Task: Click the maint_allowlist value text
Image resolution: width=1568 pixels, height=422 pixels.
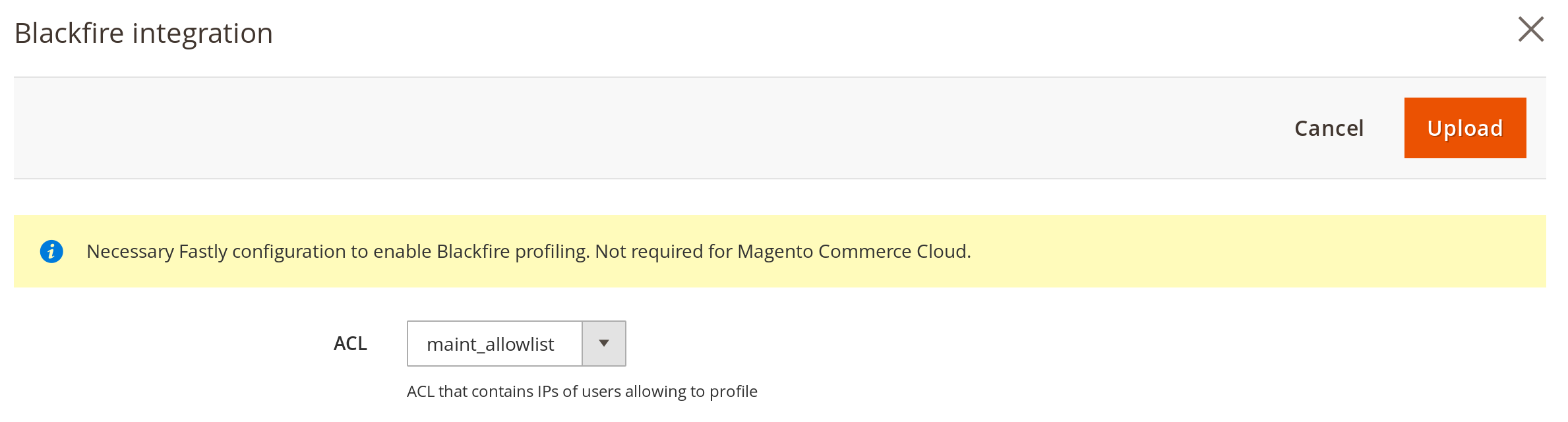Action: [x=490, y=344]
